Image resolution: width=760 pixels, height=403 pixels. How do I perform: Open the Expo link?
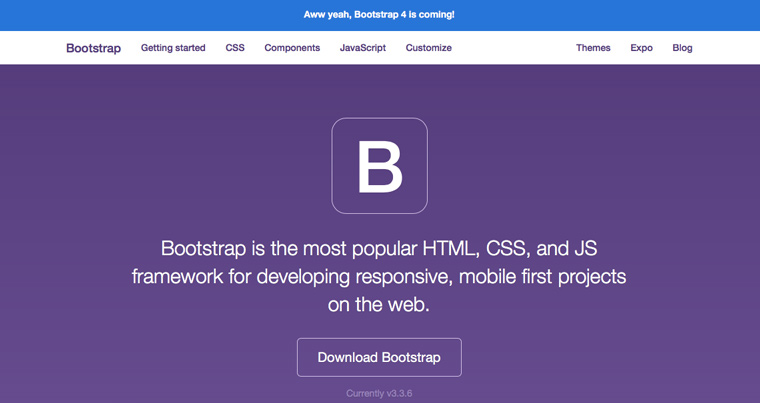641,48
